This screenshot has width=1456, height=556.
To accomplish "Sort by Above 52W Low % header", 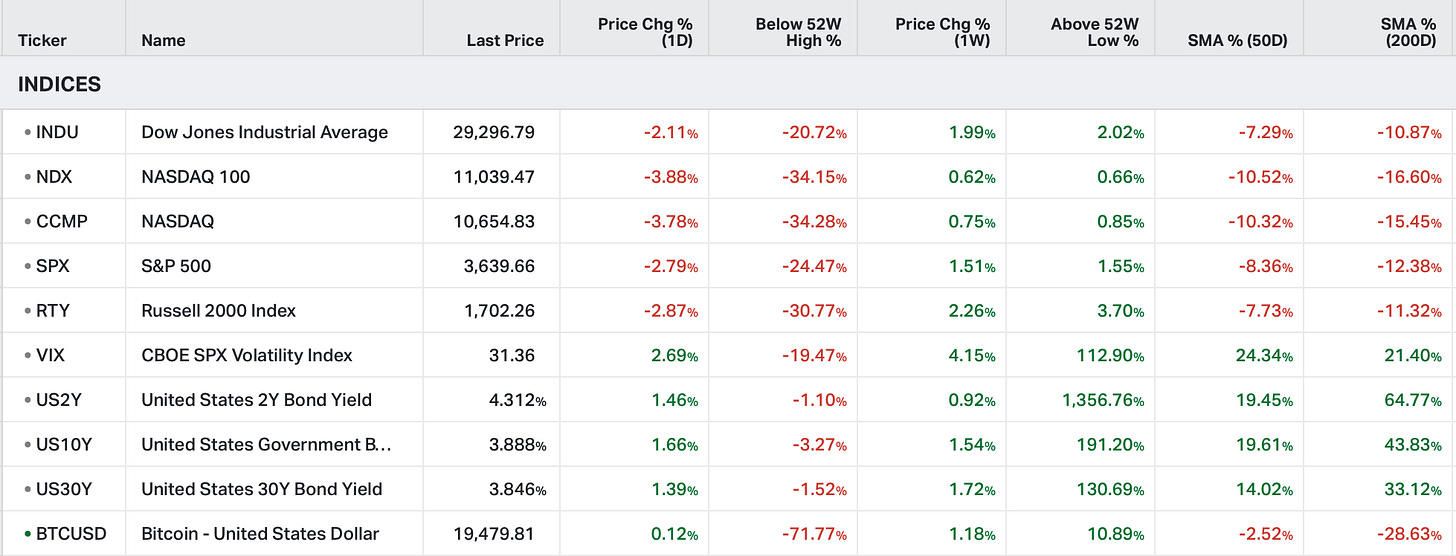I will pos(1095,32).
